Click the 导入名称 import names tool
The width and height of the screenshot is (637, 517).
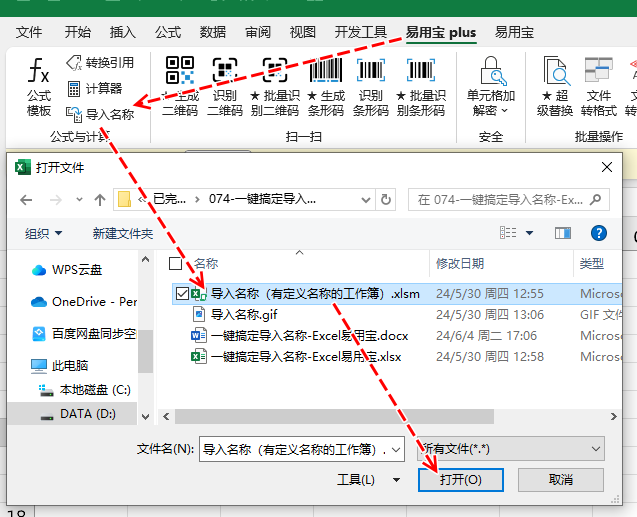click(x=100, y=114)
